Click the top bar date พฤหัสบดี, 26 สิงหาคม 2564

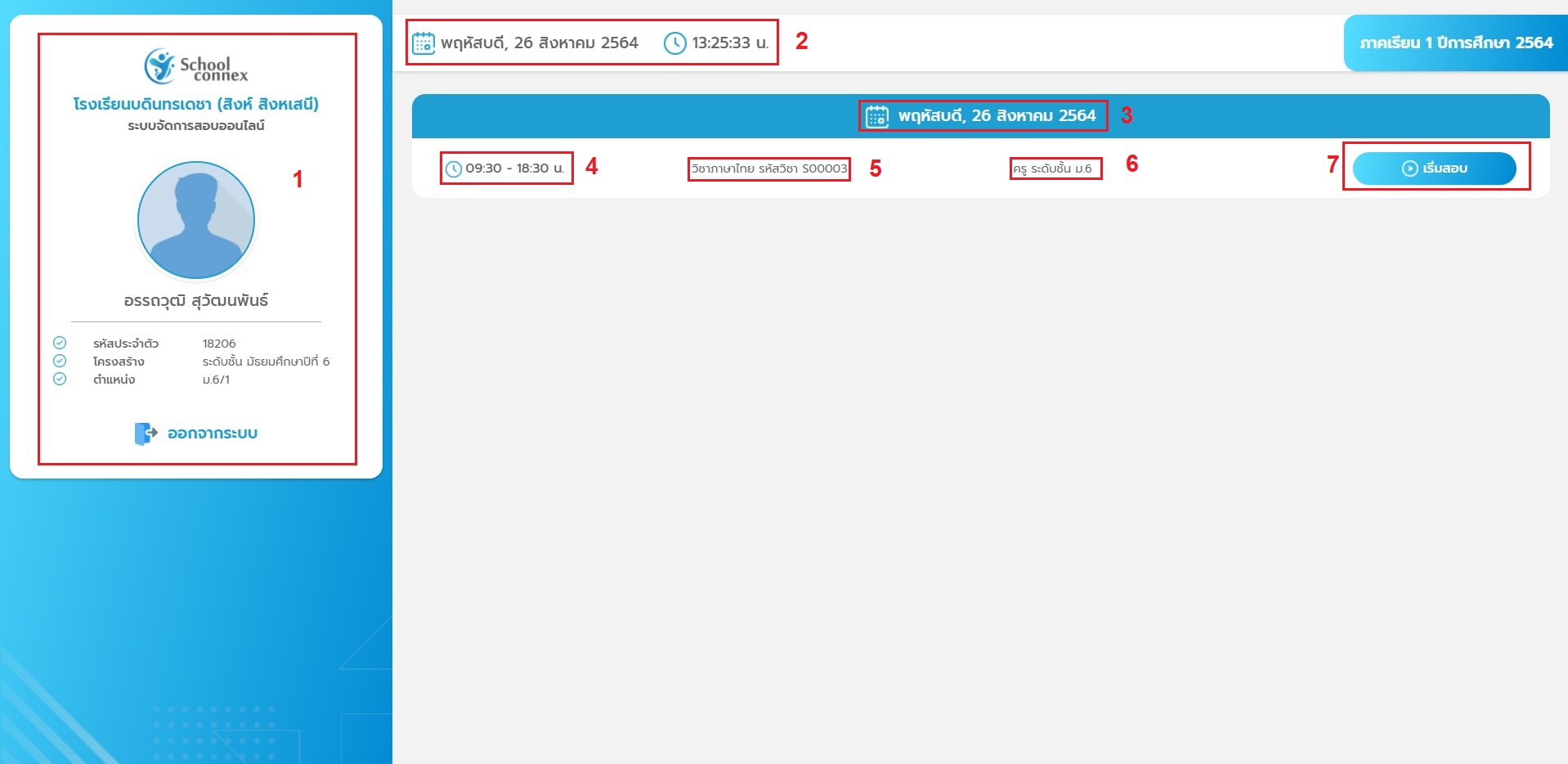[x=540, y=43]
